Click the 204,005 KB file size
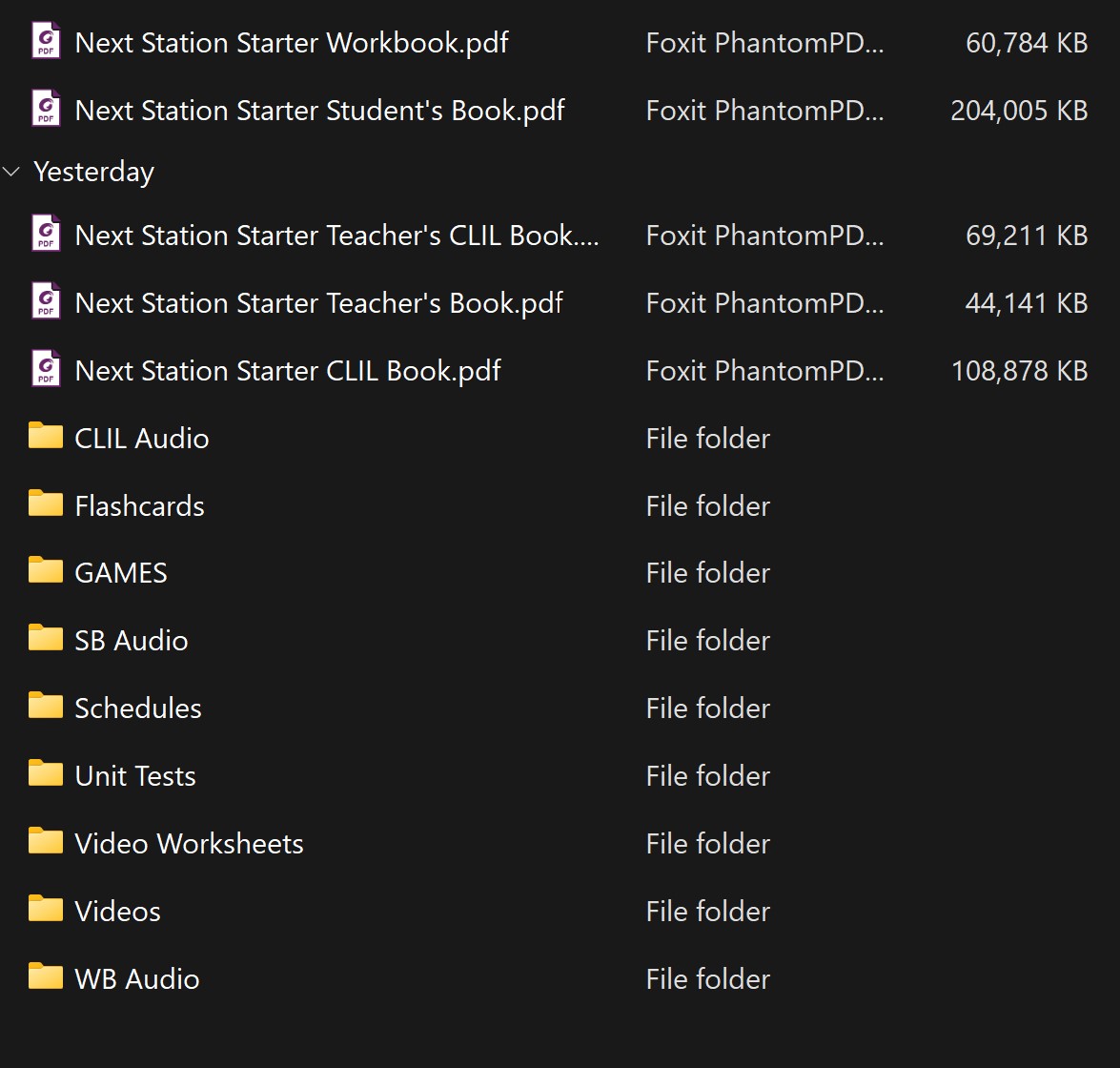This screenshot has height=1068, width=1120. pos(1018,111)
